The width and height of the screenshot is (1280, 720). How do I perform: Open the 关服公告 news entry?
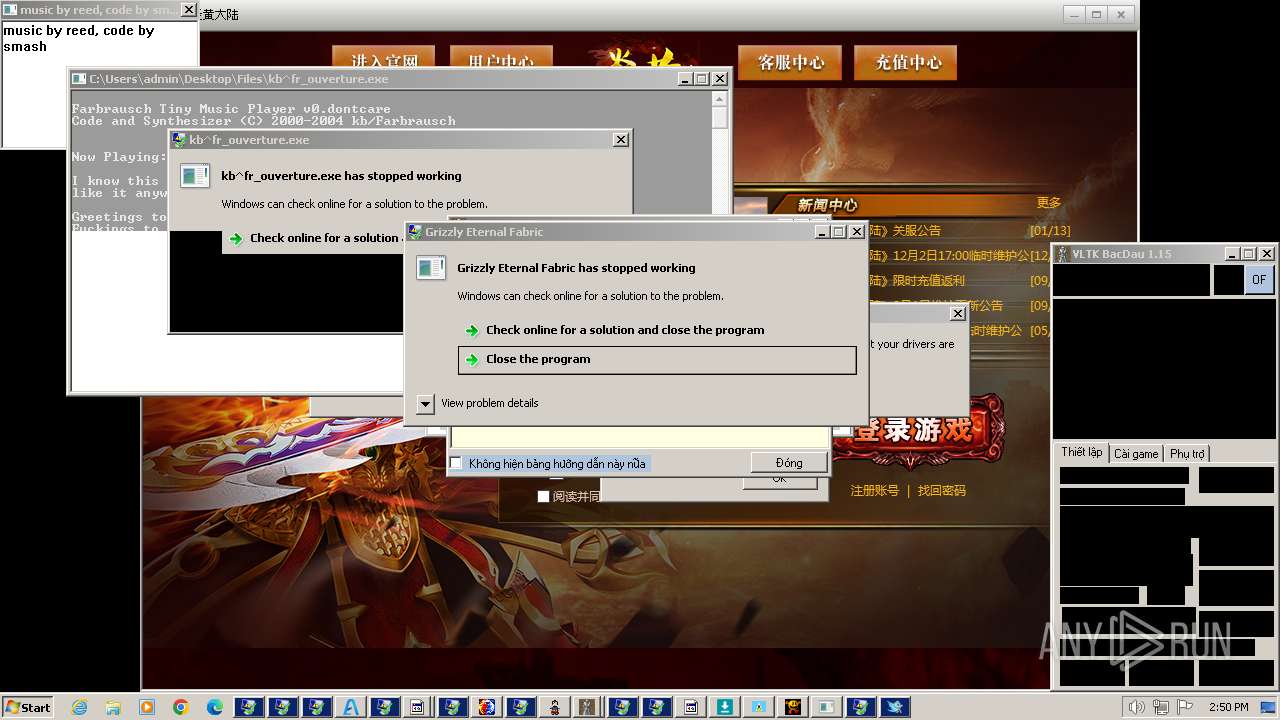click(915, 231)
